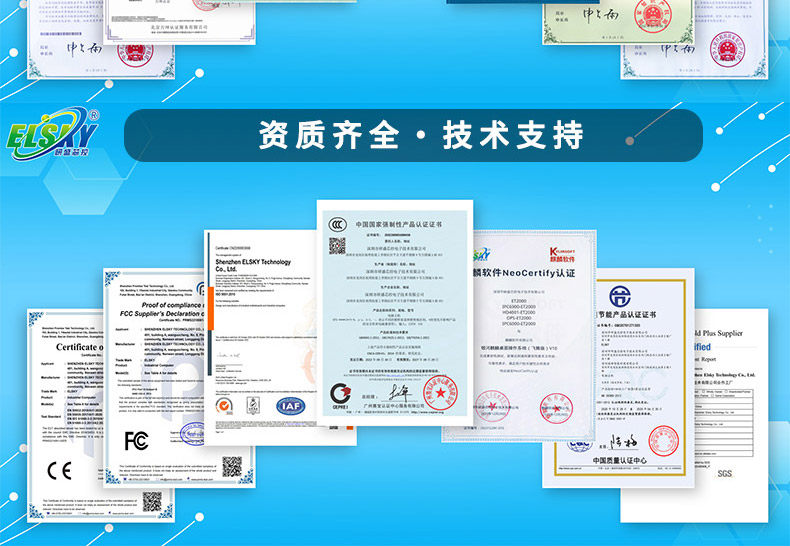Screen dimensions: 790x546
Task: Click the 'FCC Supplier's Declaration' title
Action: pyautogui.click(x=161, y=313)
